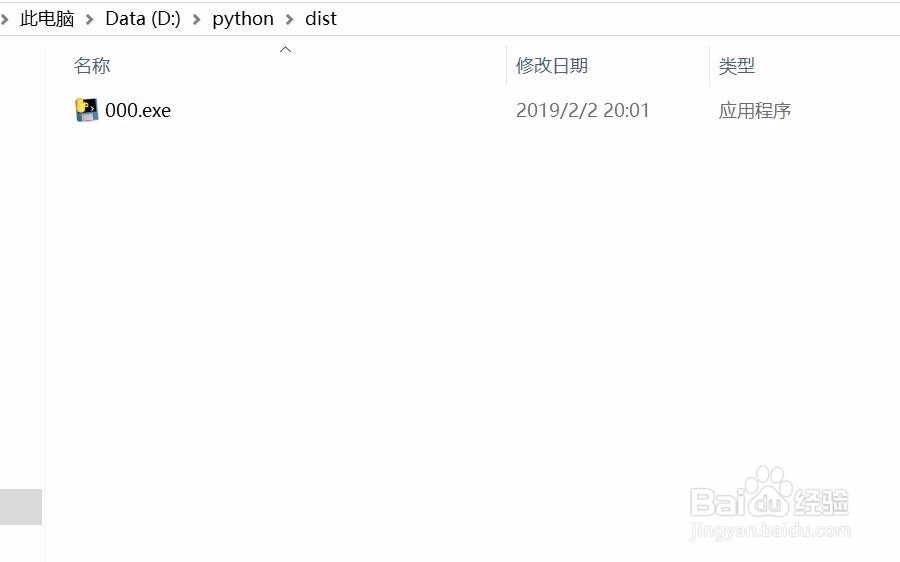Click divider between 修改日期 and 类型 columns
This screenshot has height=562, width=900.
(709, 66)
